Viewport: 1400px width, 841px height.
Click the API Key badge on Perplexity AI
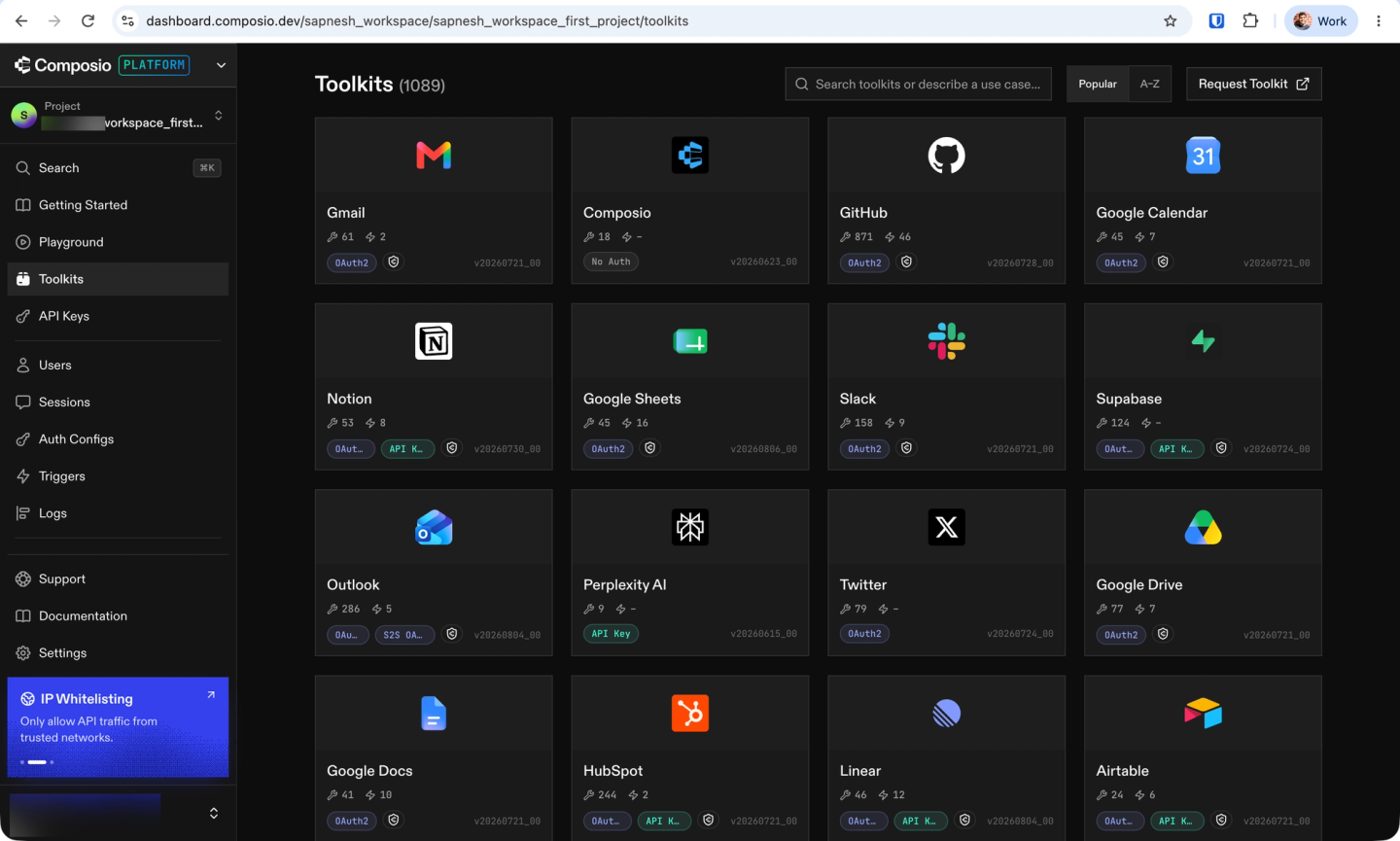[x=611, y=634]
